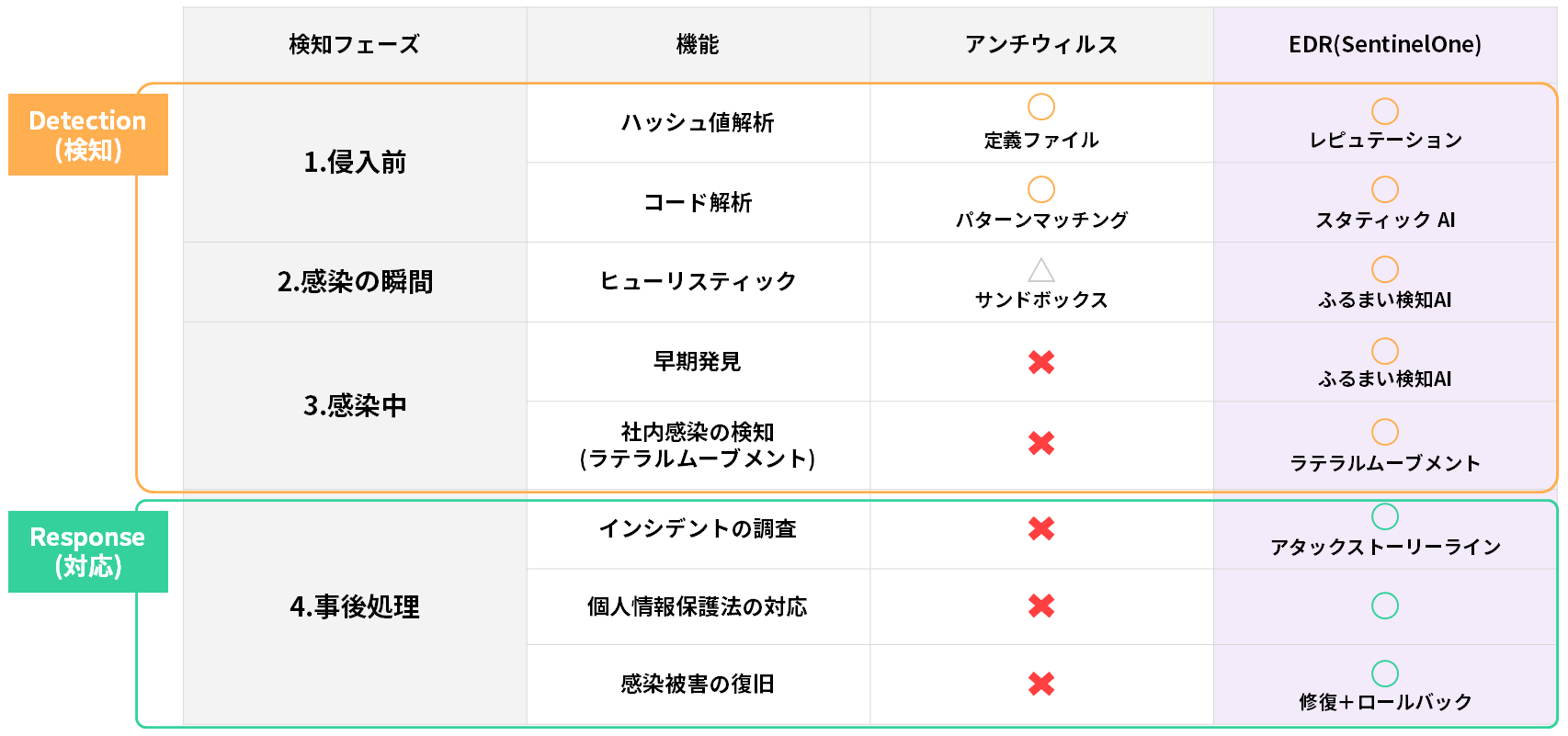Viewport: 1568px width, 736px height.
Task: Click the 4.事後処理 phase cell
Action: pos(355,606)
